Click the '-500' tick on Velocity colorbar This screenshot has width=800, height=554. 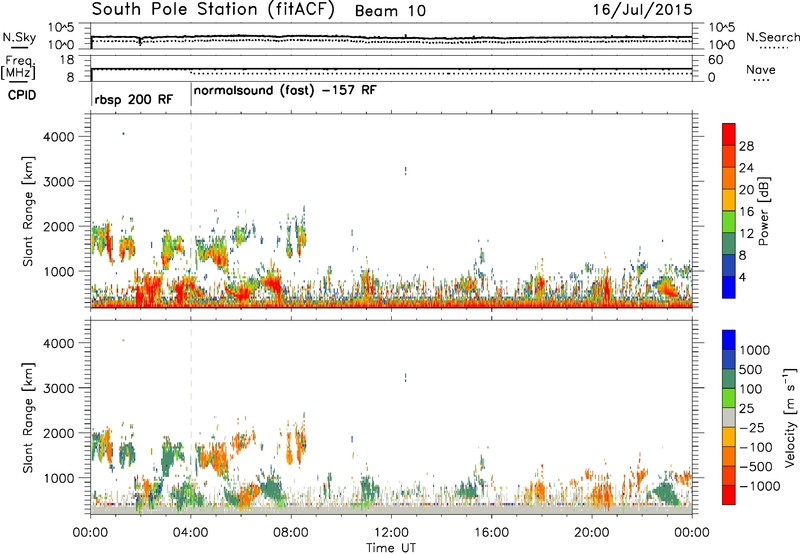[x=756, y=466]
